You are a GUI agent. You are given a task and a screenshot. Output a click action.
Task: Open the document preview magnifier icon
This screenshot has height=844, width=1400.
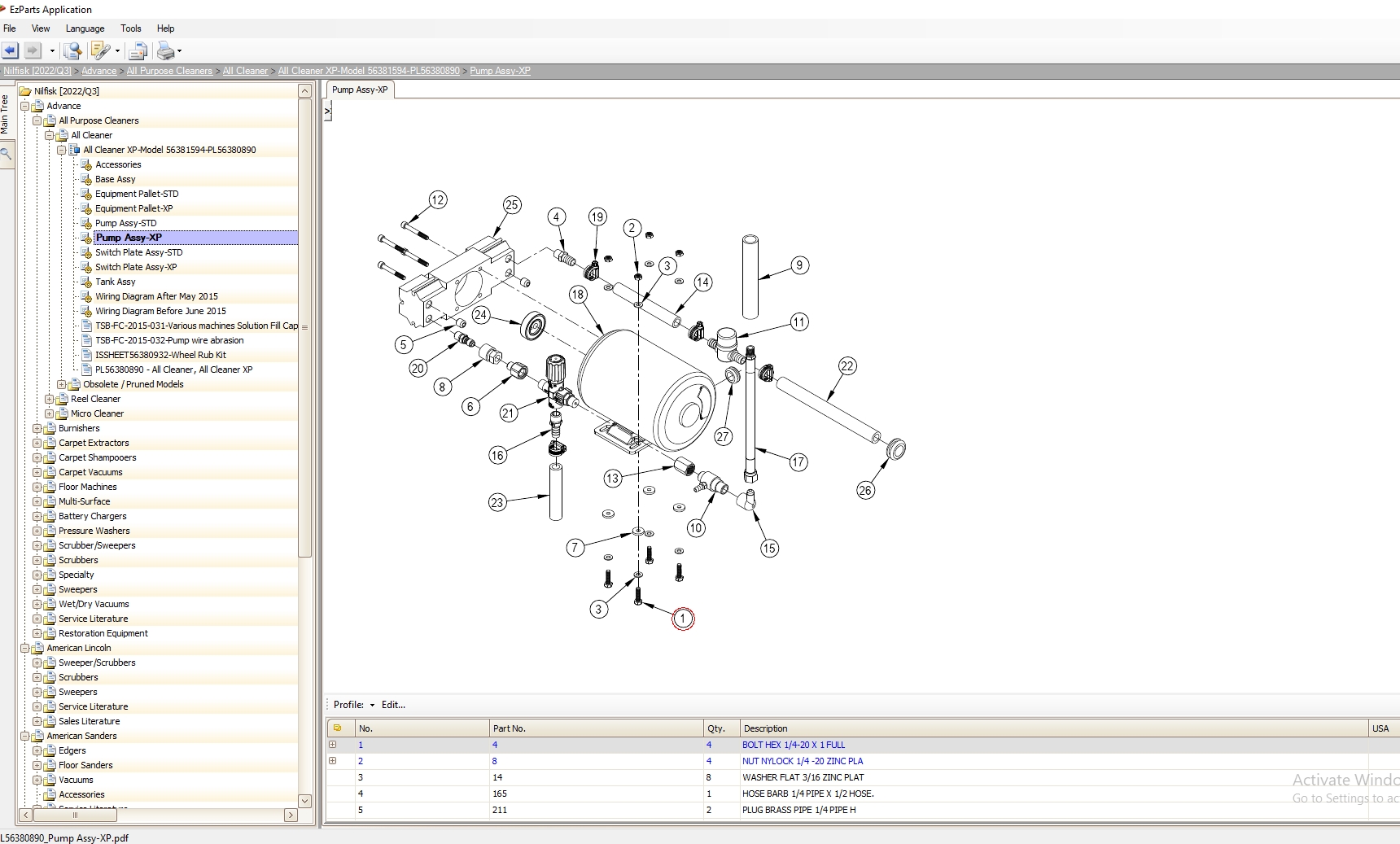pos(72,50)
